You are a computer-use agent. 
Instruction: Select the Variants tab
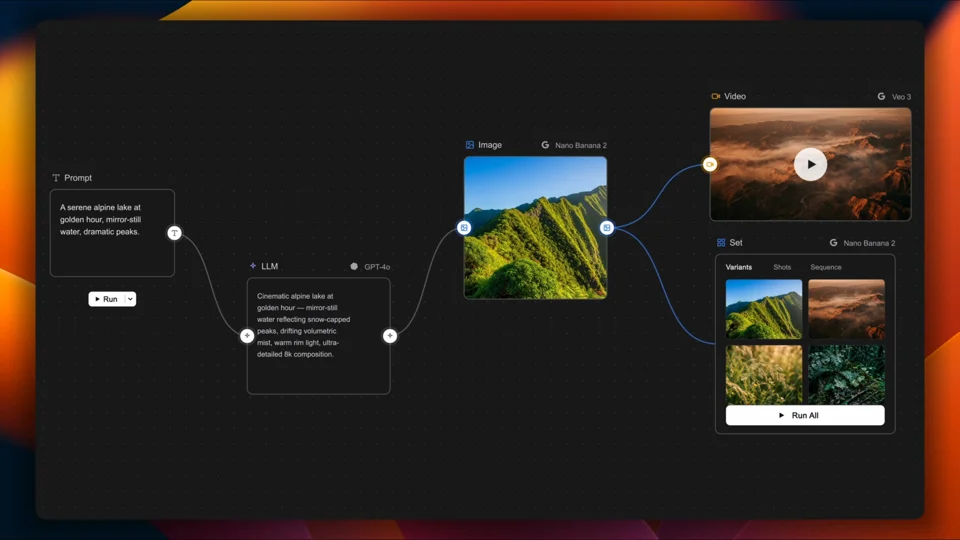[739, 267]
